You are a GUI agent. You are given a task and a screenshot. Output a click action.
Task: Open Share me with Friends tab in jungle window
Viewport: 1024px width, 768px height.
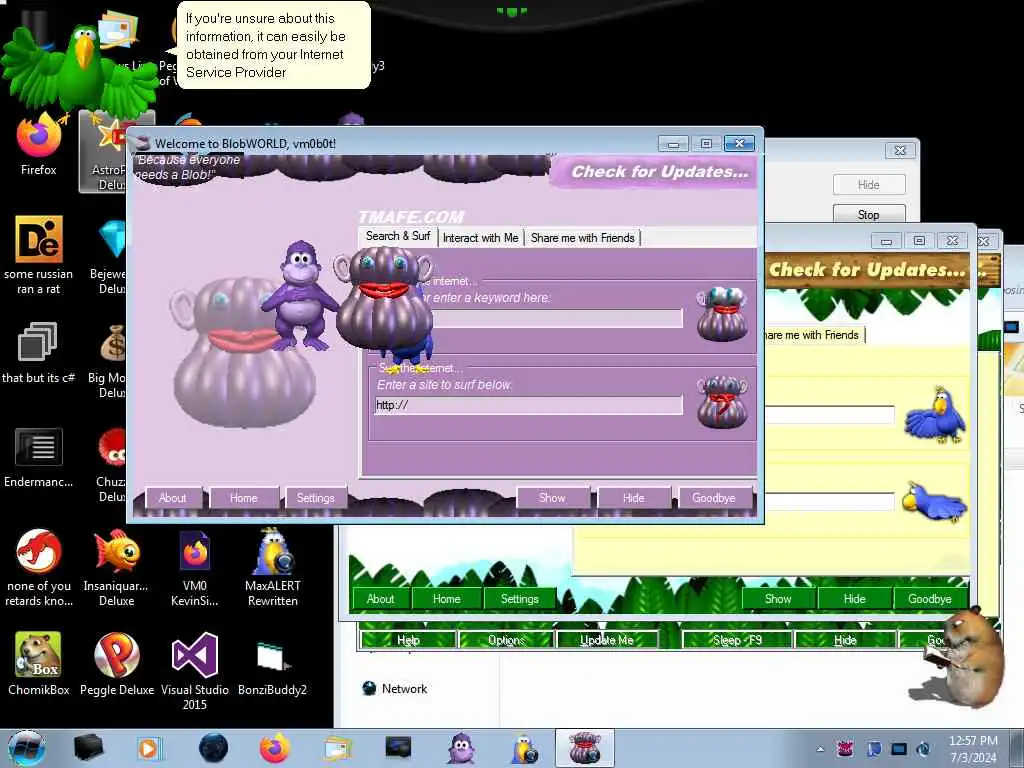click(812, 335)
